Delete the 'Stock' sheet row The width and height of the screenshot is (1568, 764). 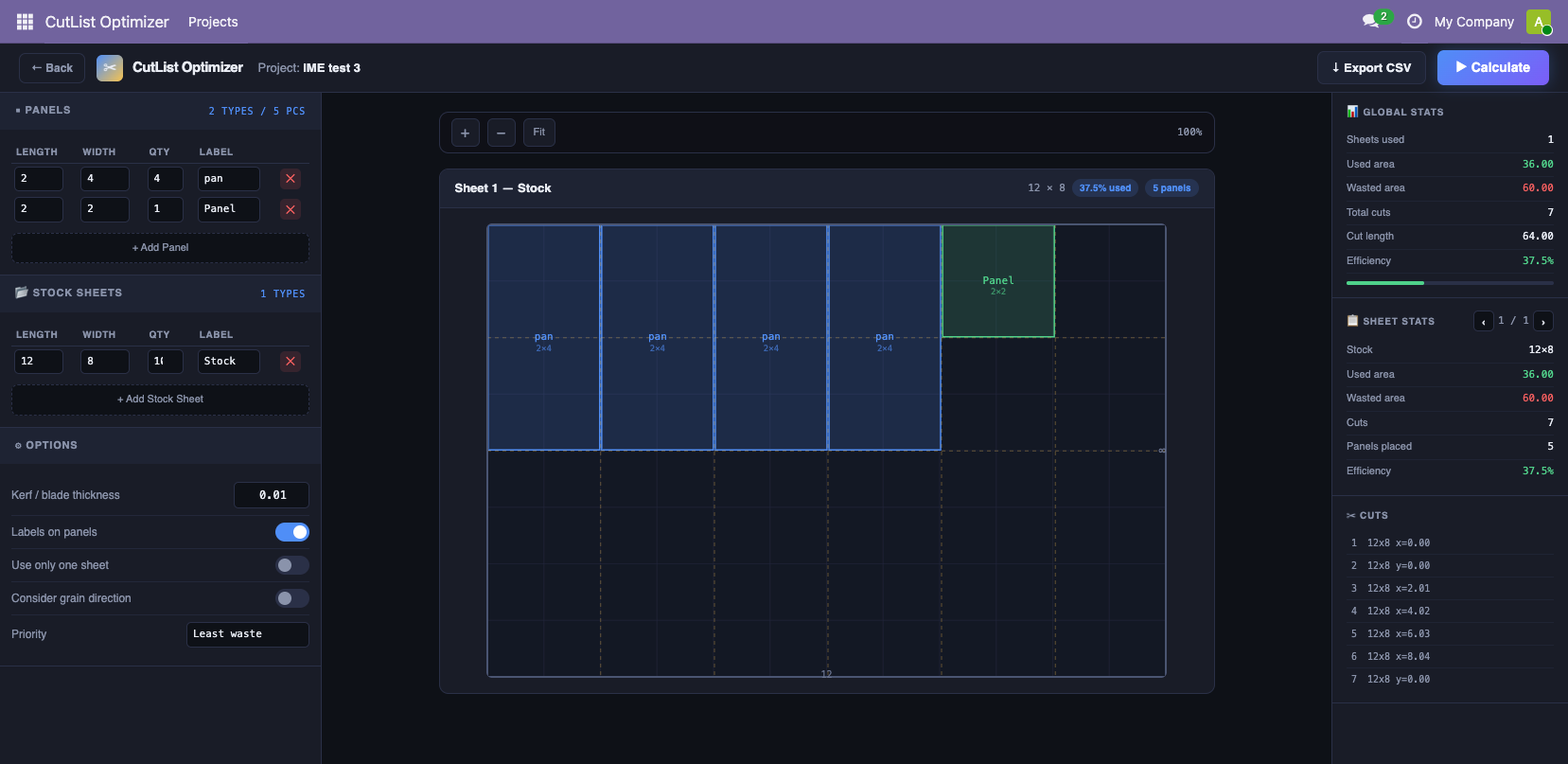coord(291,361)
